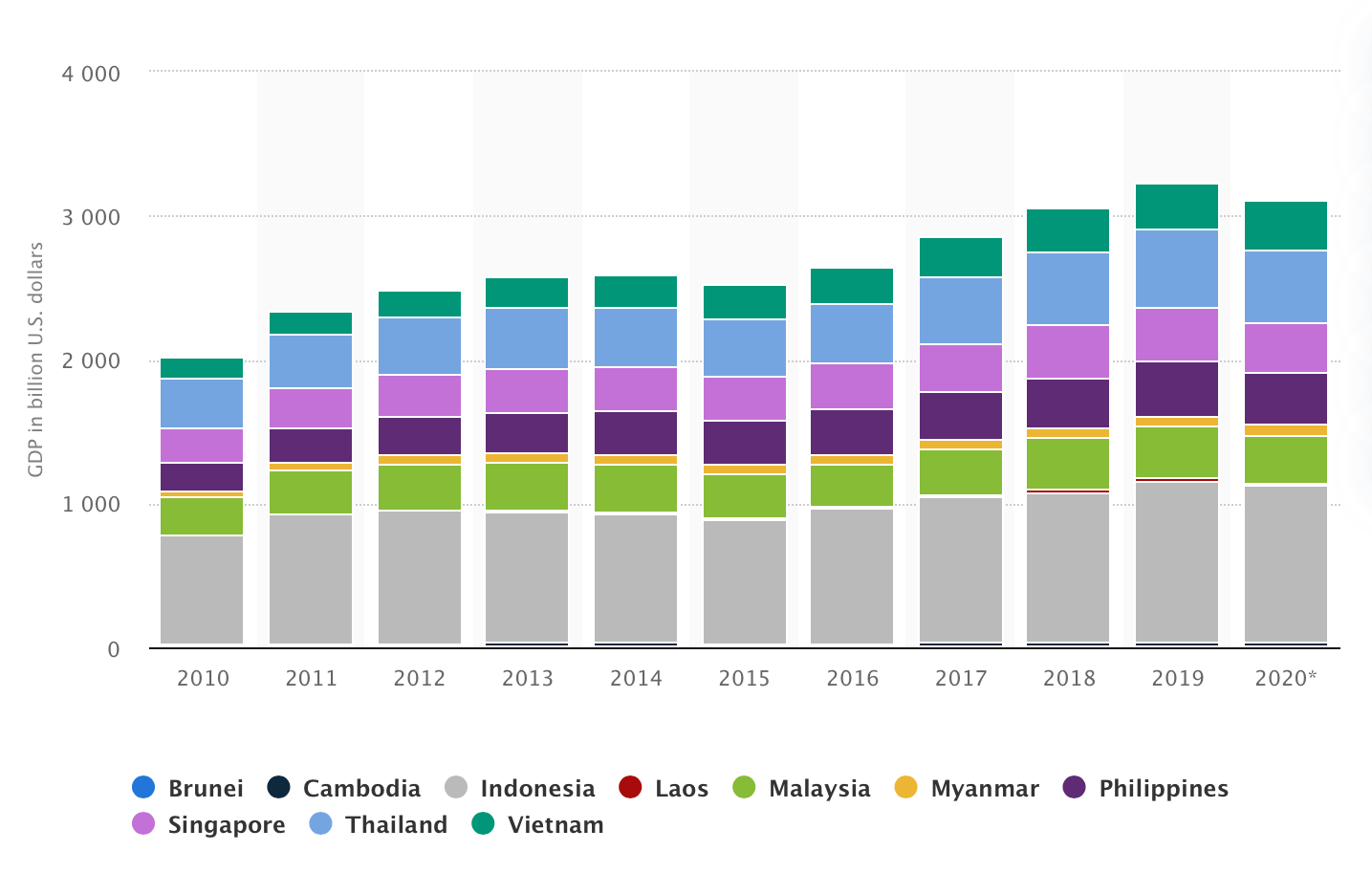Viewport: 1372px width, 873px height.
Task: Select the Myanmar segment of the 2017 bar
Action: coord(961,445)
